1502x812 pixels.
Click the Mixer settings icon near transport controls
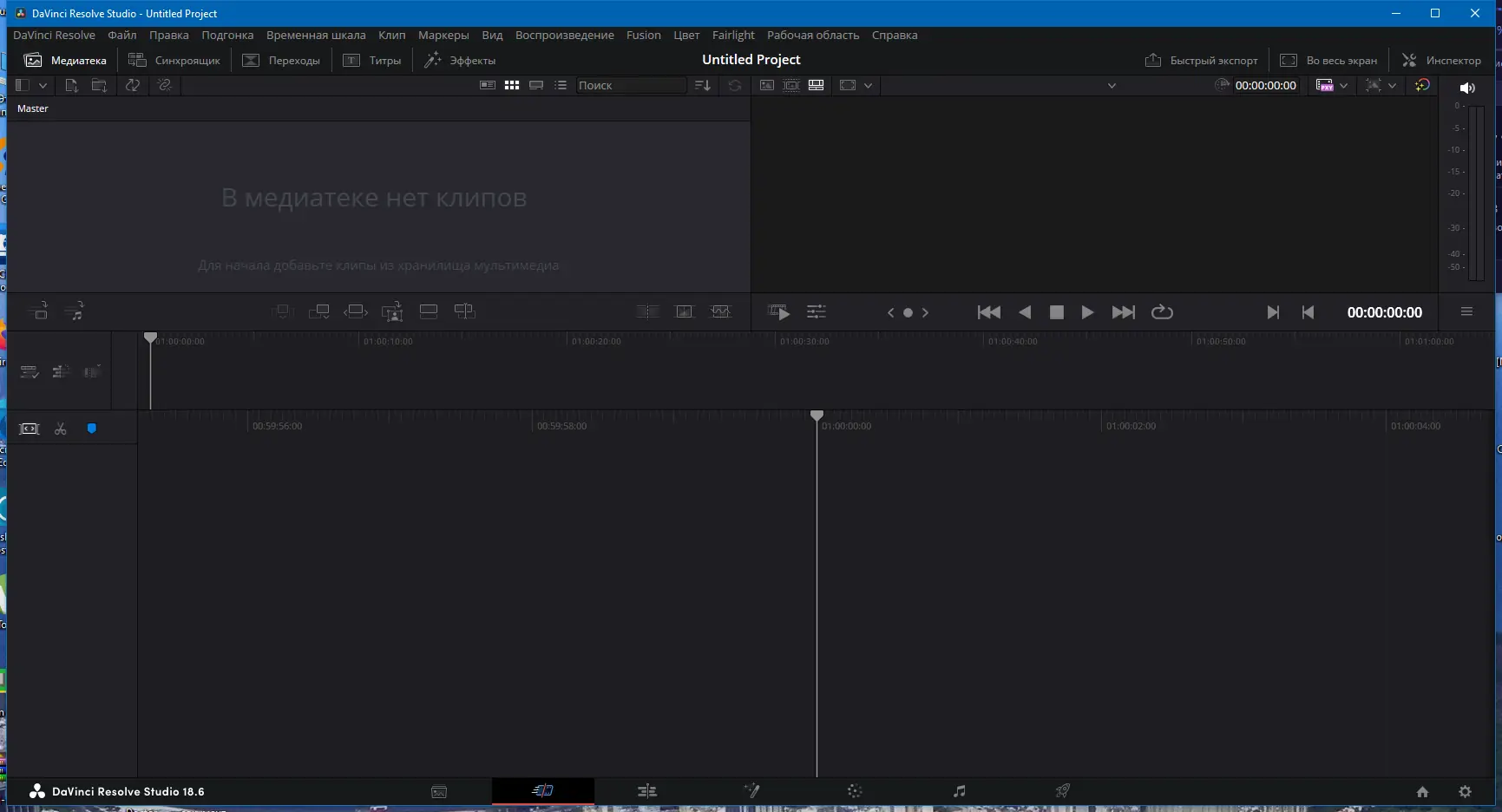[817, 311]
